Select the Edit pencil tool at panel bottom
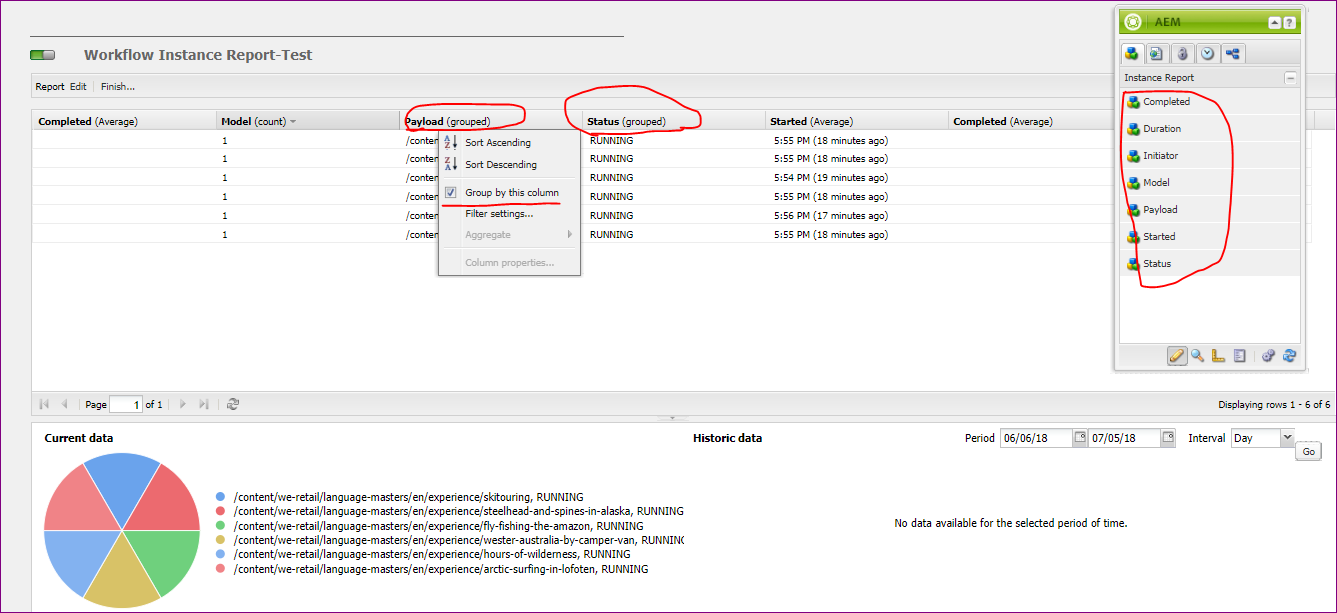1337x613 pixels. [x=1177, y=355]
